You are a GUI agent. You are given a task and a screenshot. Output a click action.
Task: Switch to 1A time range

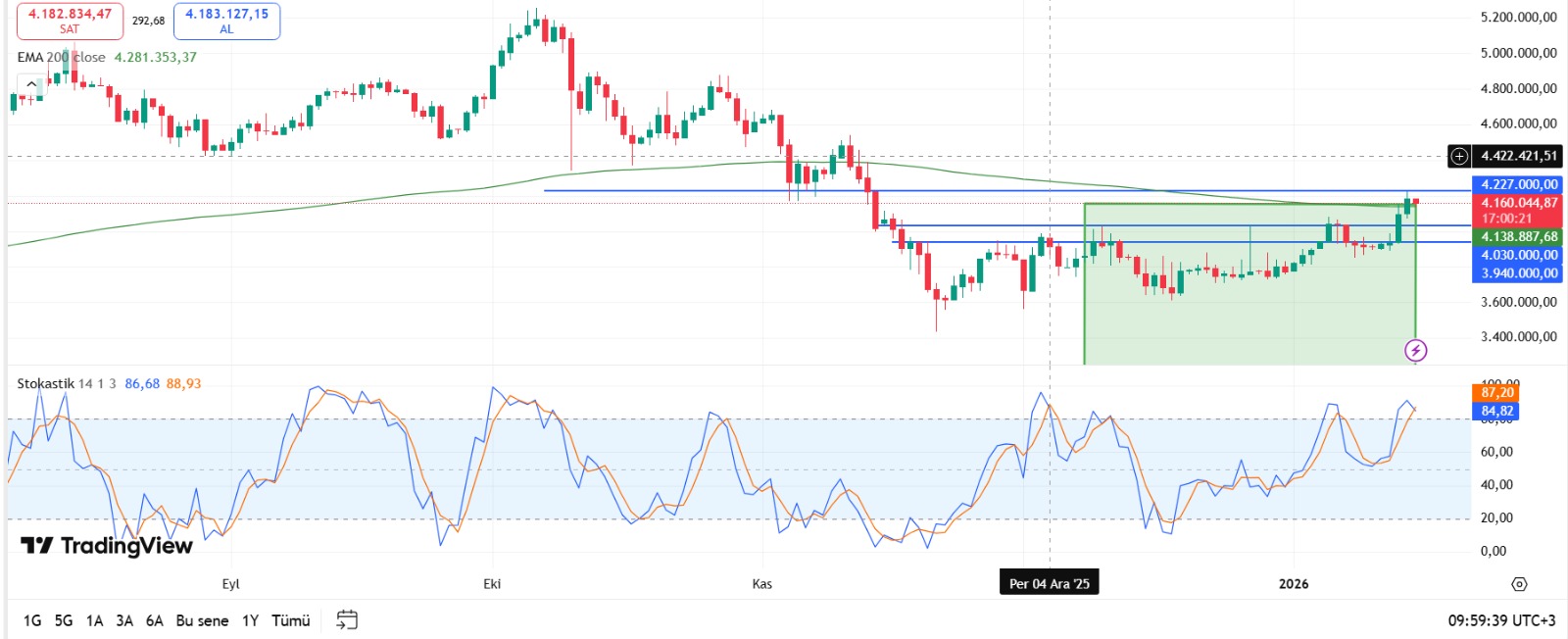point(94,620)
